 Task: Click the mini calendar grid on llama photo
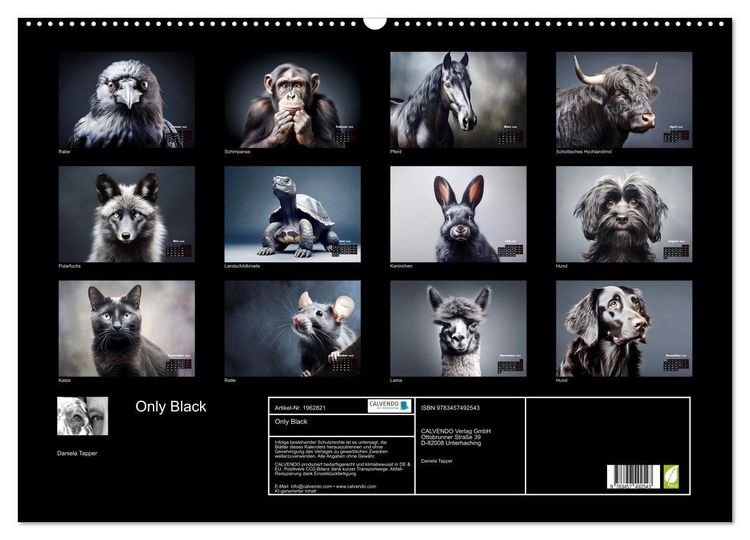[x=510, y=366]
